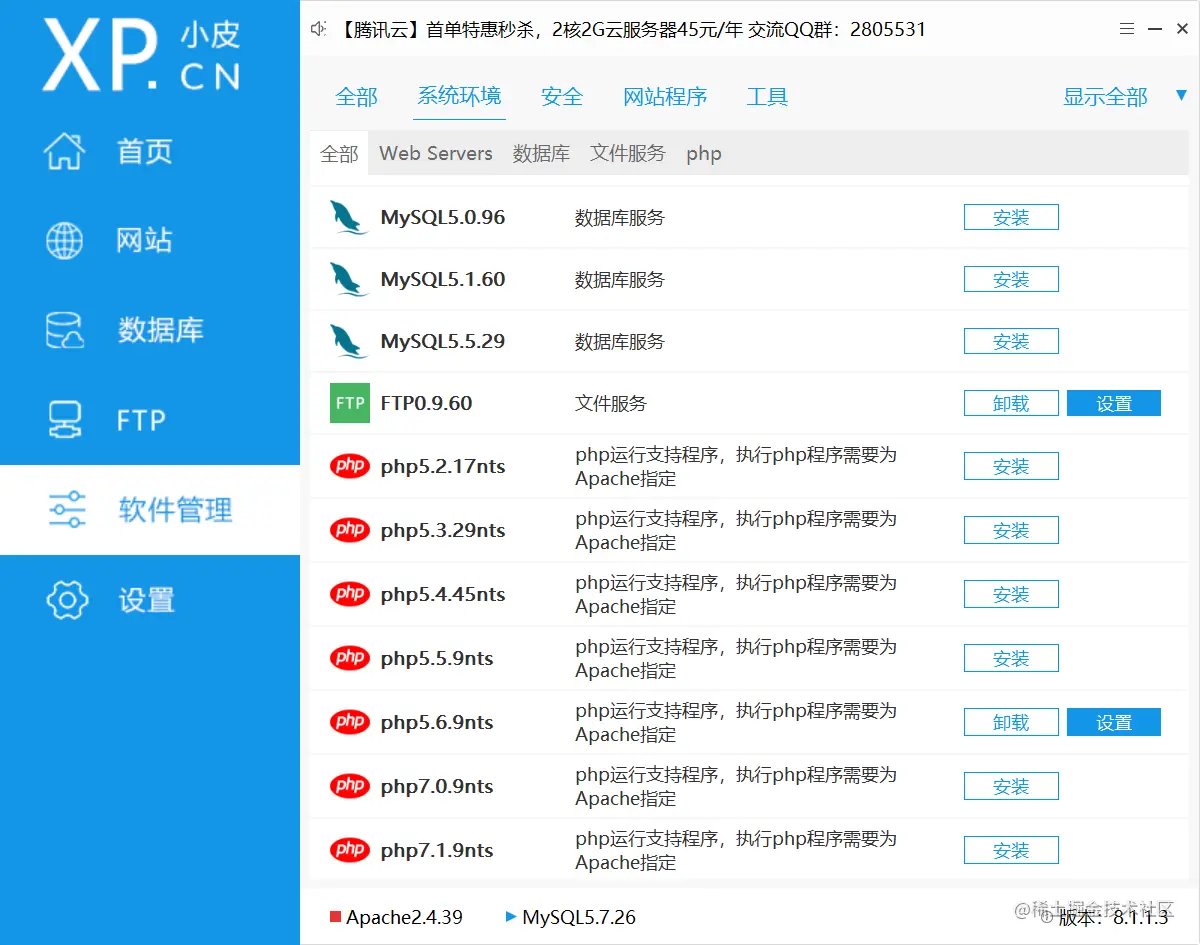
Task: Install MySQL5.1.60 with 安装 button
Action: (1011, 279)
